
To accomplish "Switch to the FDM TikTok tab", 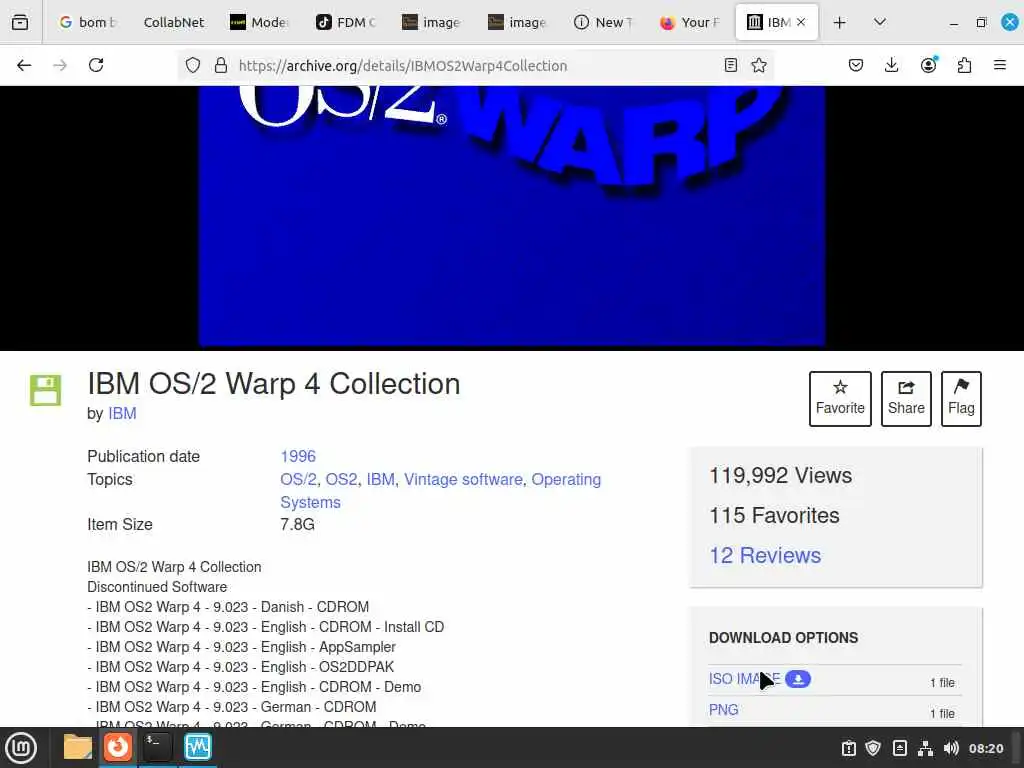I will [346, 22].
